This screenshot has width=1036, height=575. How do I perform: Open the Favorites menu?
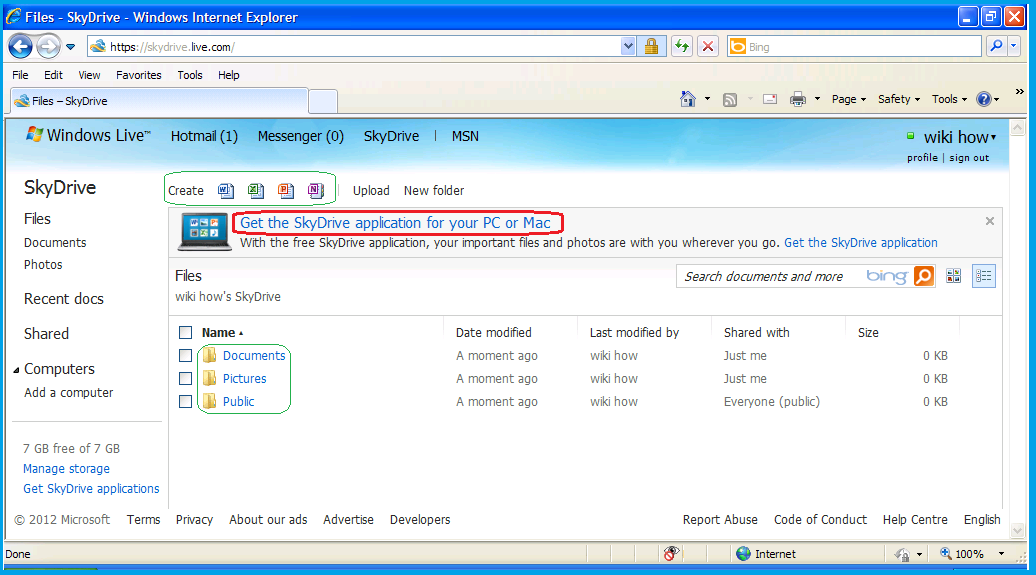[139, 75]
